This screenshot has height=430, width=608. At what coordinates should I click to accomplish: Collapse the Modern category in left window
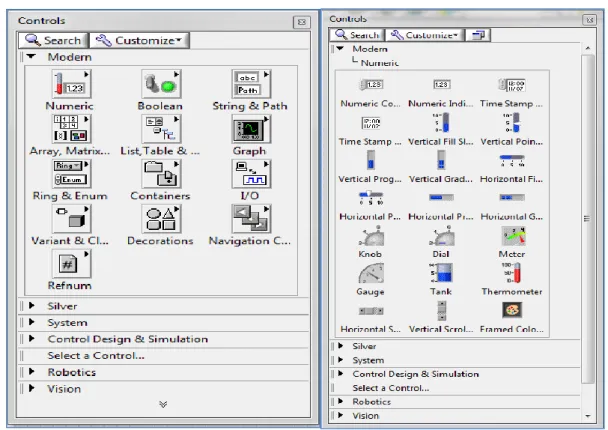pyautogui.click(x=31, y=57)
